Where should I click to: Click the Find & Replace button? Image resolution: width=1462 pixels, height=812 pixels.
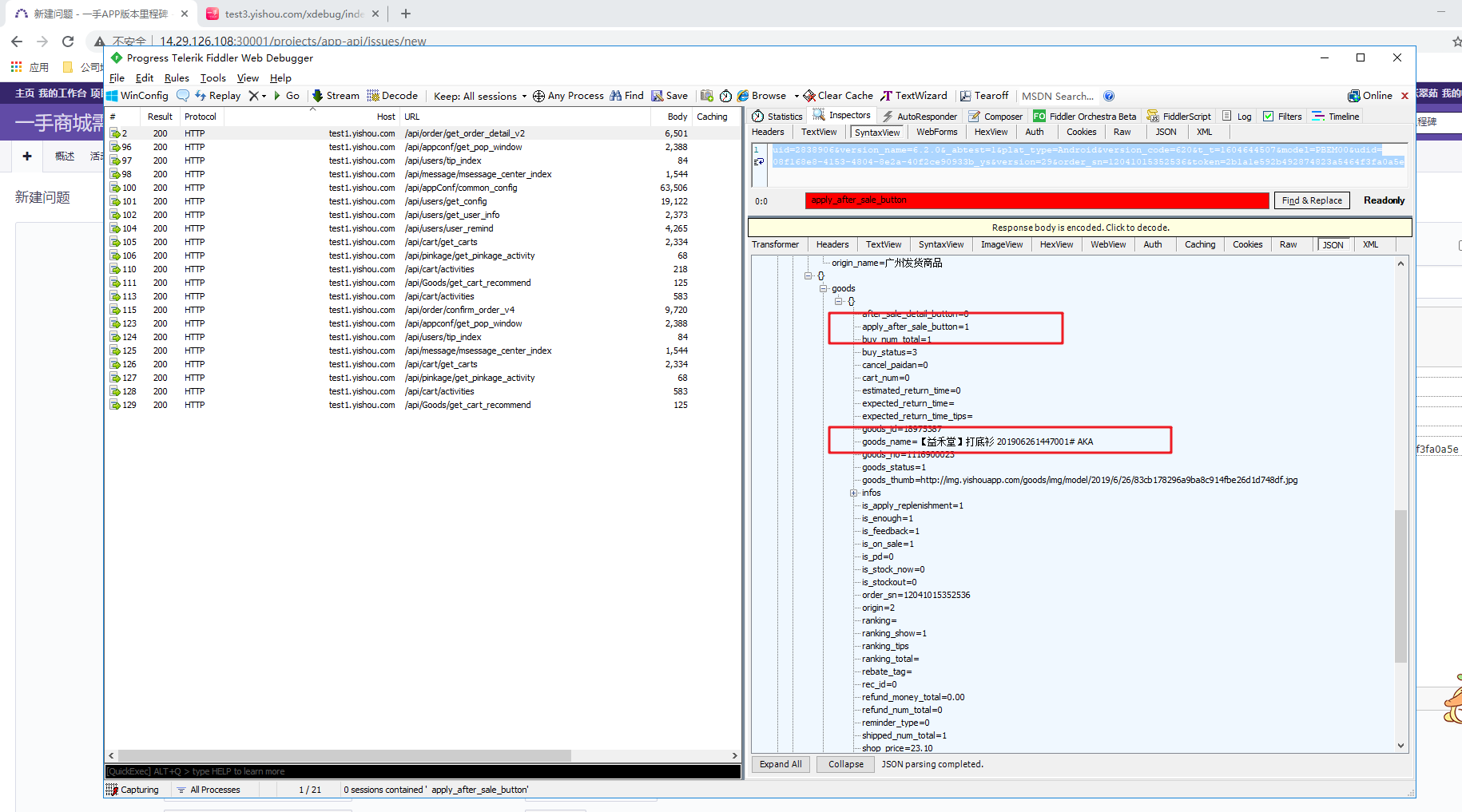(x=1312, y=200)
